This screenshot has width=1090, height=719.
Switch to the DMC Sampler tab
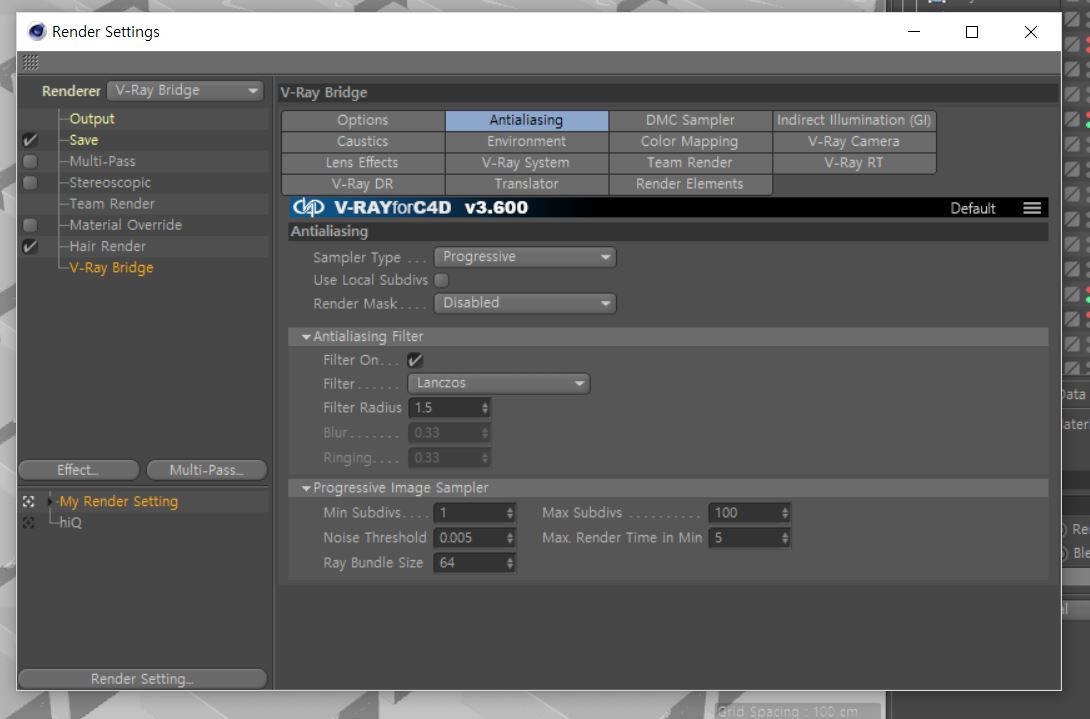[x=690, y=120]
